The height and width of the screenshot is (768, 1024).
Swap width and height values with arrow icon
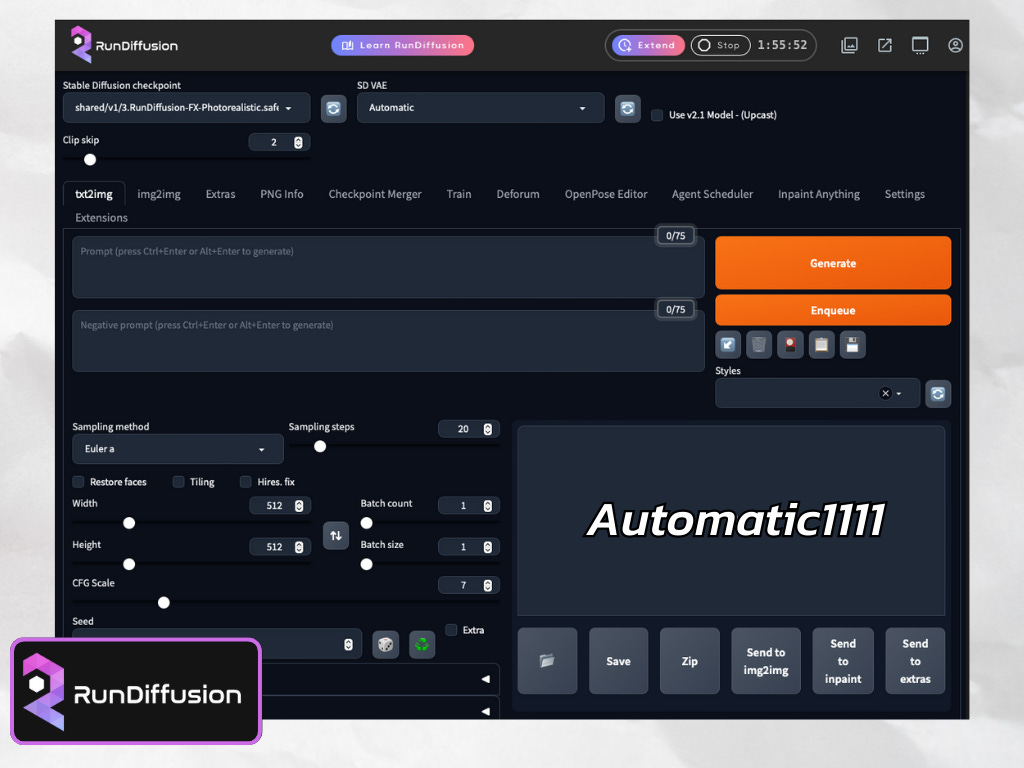[335, 536]
